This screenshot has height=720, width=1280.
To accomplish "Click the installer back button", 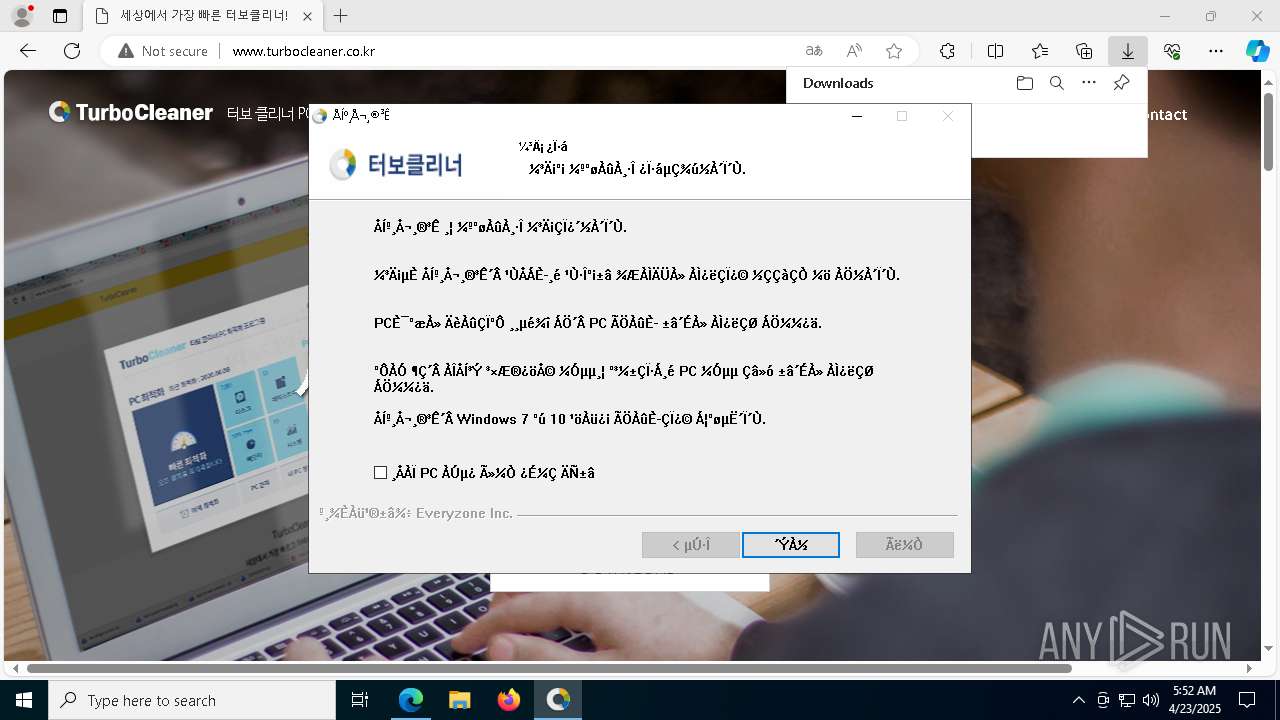I will [x=691, y=545].
